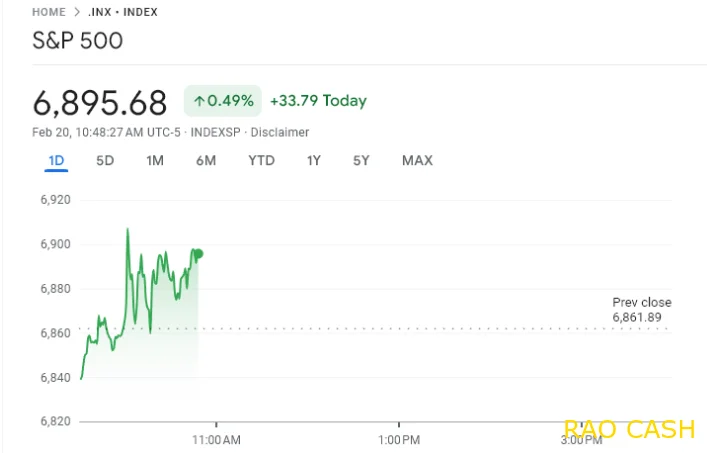Switch to the 5D time range tab
This screenshot has width=707, height=453.
pos(105,160)
